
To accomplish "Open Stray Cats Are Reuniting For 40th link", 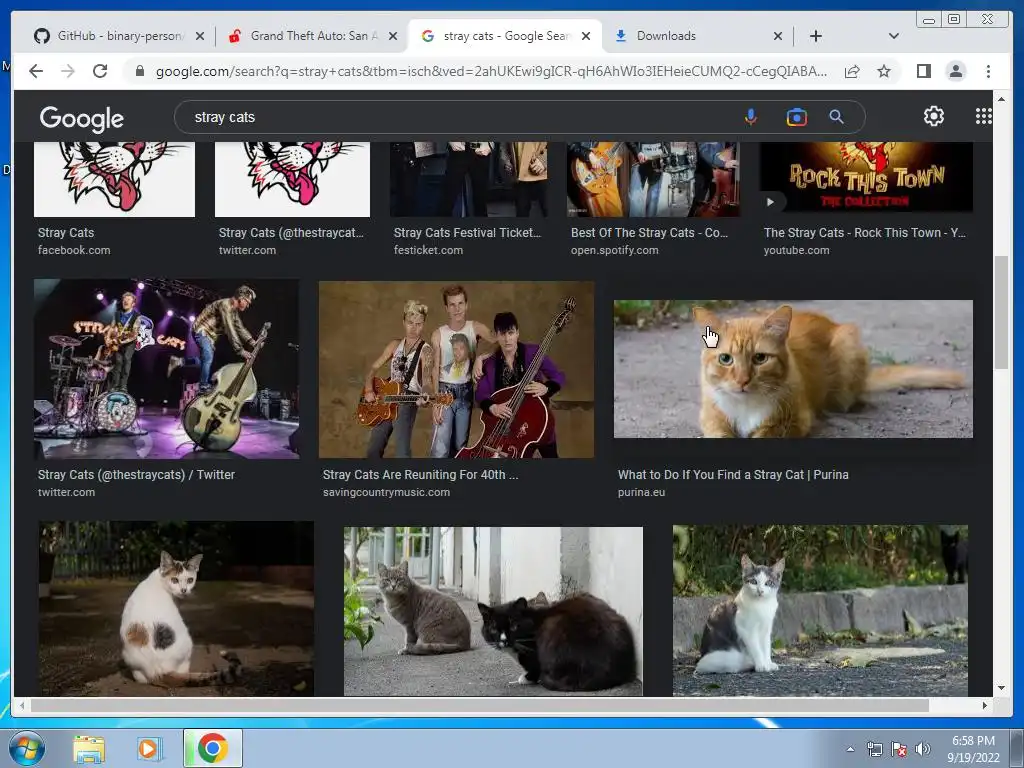I will (x=421, y=475).
